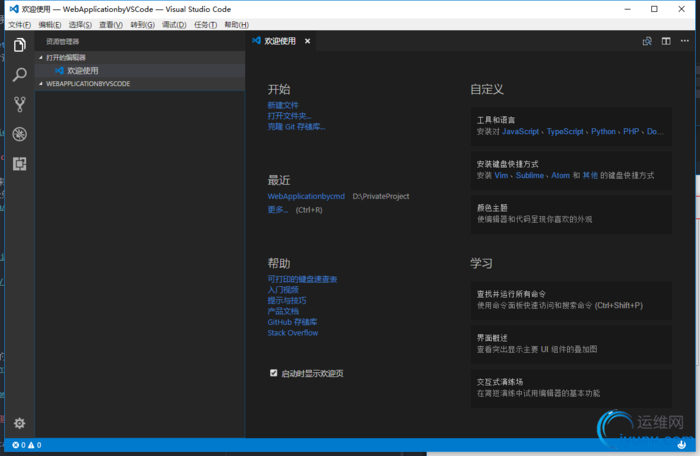This screenshot has height=456, width=700.
Task: Click the 打开文件夹... link
Action: coord(289,116)
